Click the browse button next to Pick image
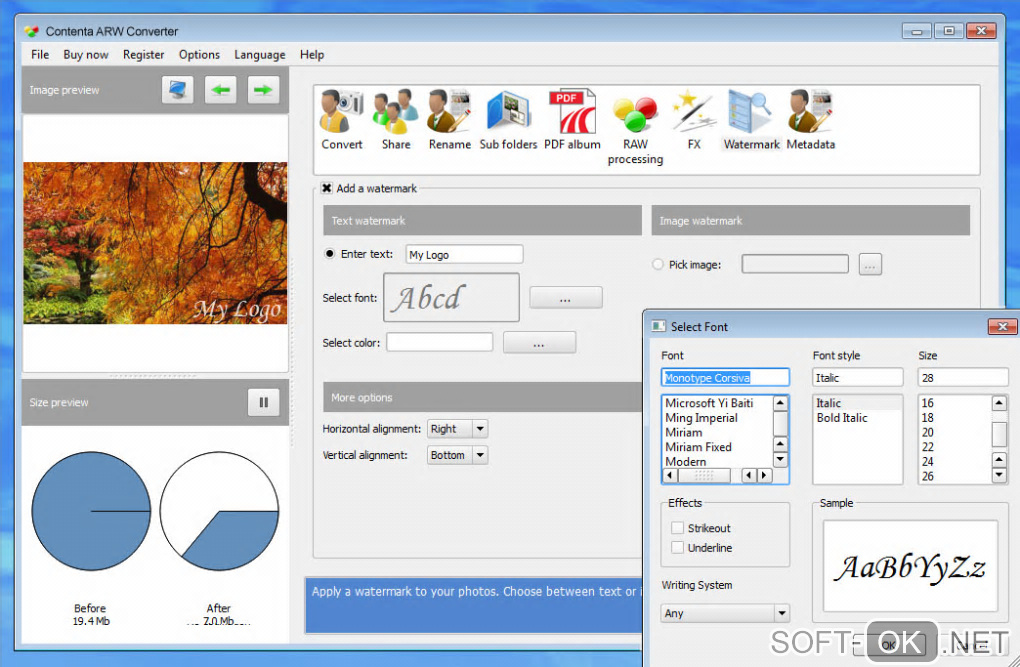Image resolution: width=1020 pixels, height=667 pixels. coord(870,264)
